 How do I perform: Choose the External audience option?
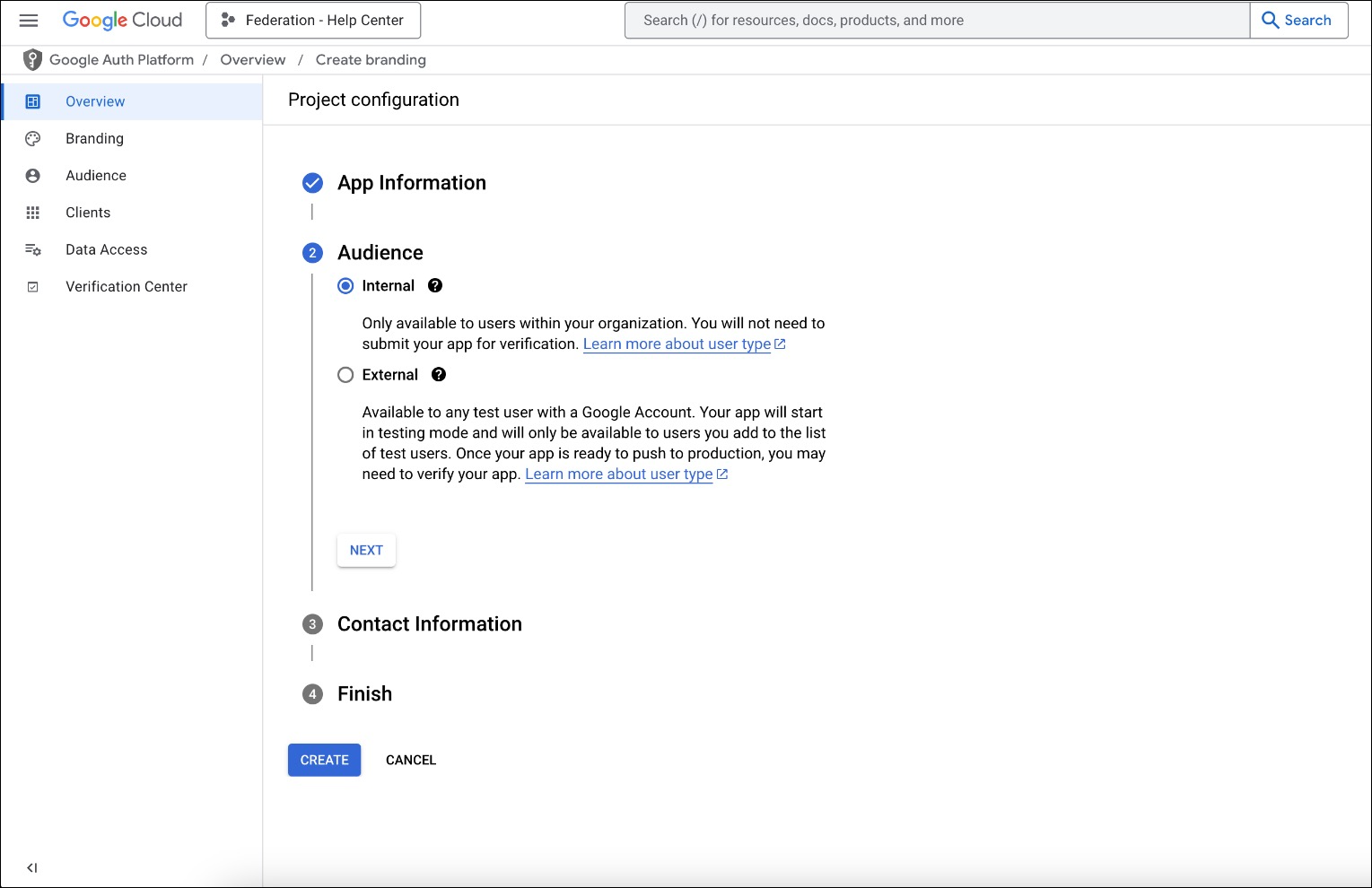tap(345, 374)
